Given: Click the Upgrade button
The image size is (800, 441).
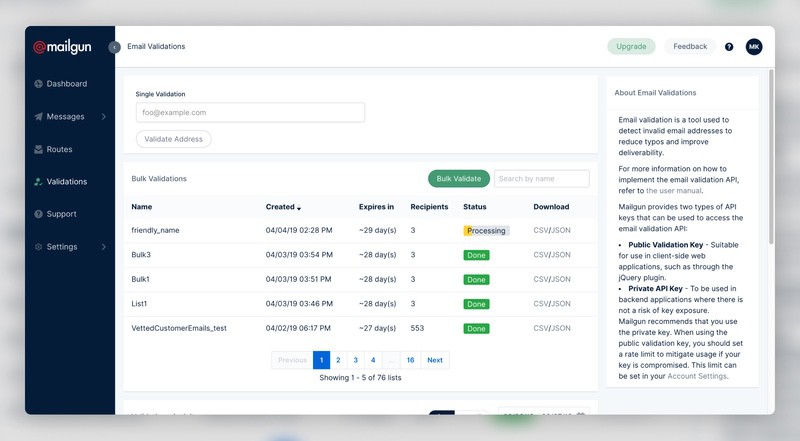Looking at the screenshot, I should point(631,46).
